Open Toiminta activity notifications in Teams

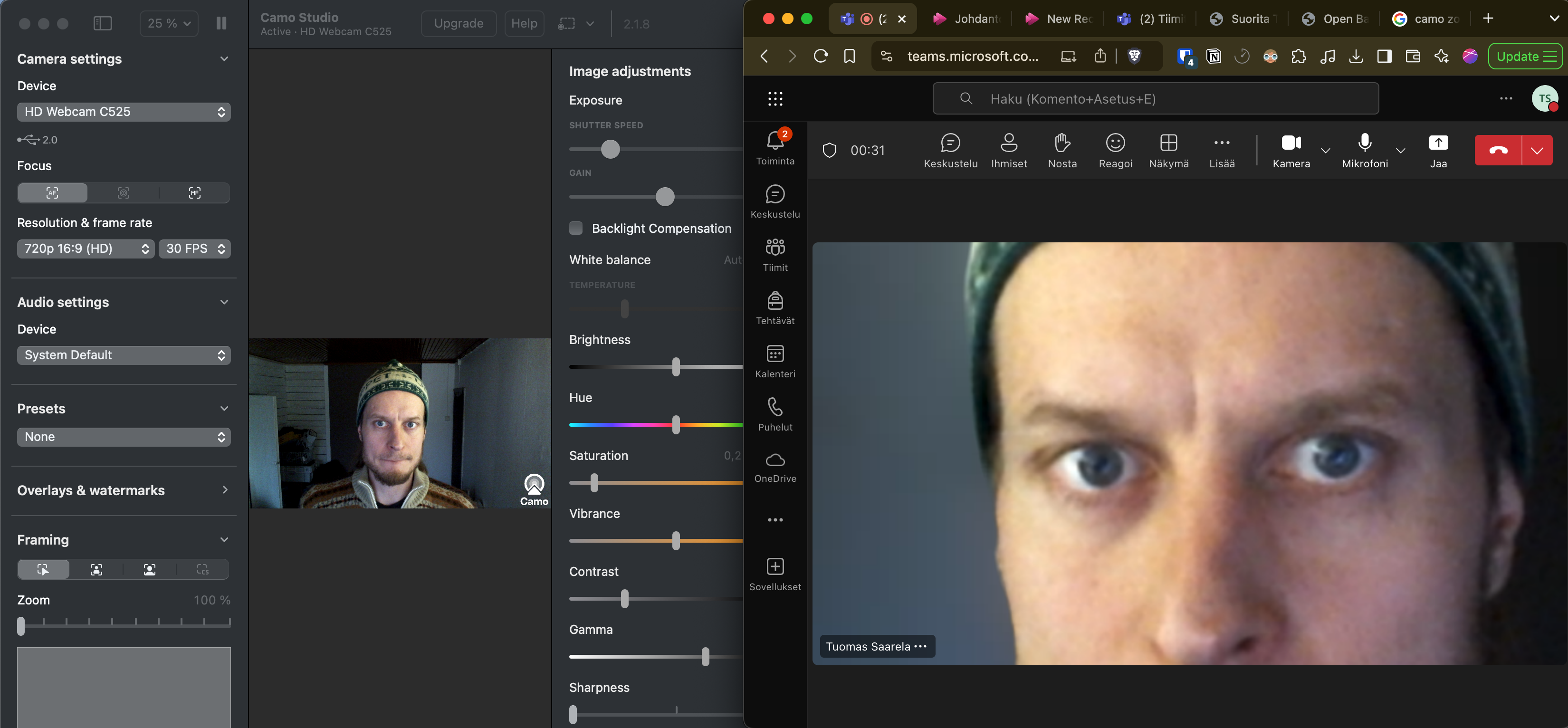point(775,148)
